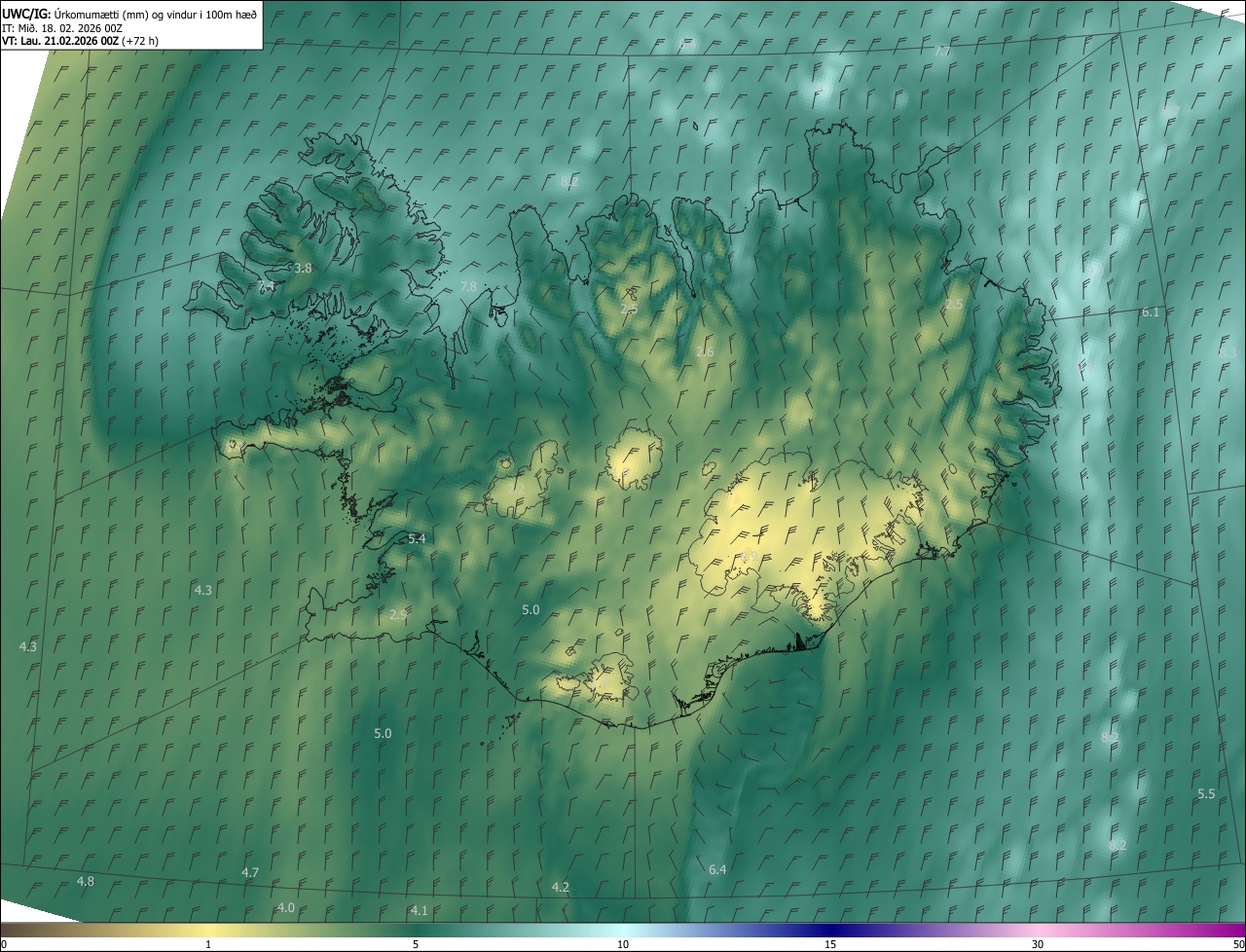1246x952 pixels.
Task: Click the color scale tick label 1
Action: click(x=208, y=944)
